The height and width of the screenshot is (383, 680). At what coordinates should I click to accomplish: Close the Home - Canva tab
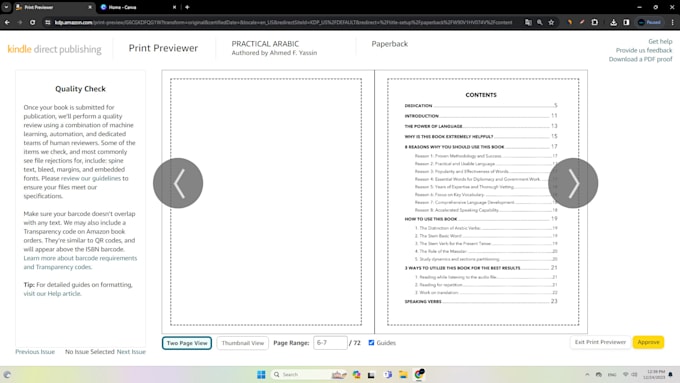point(174,7)
